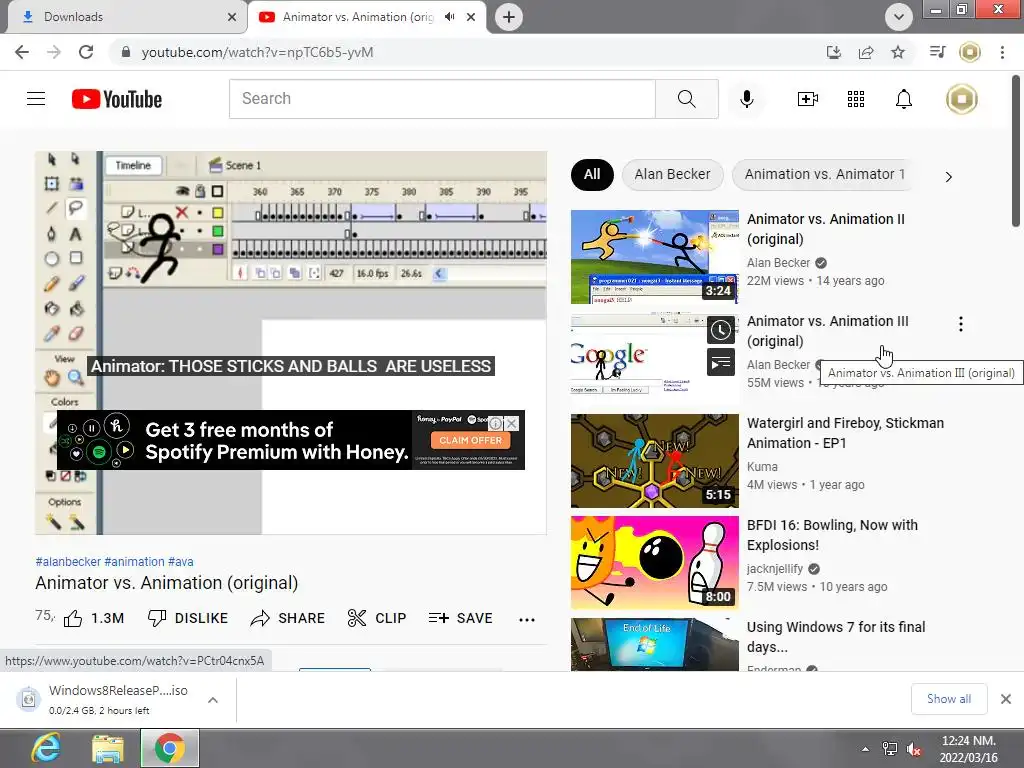Open BFDI 16 Bowling thumbnail

coord(654,562)
